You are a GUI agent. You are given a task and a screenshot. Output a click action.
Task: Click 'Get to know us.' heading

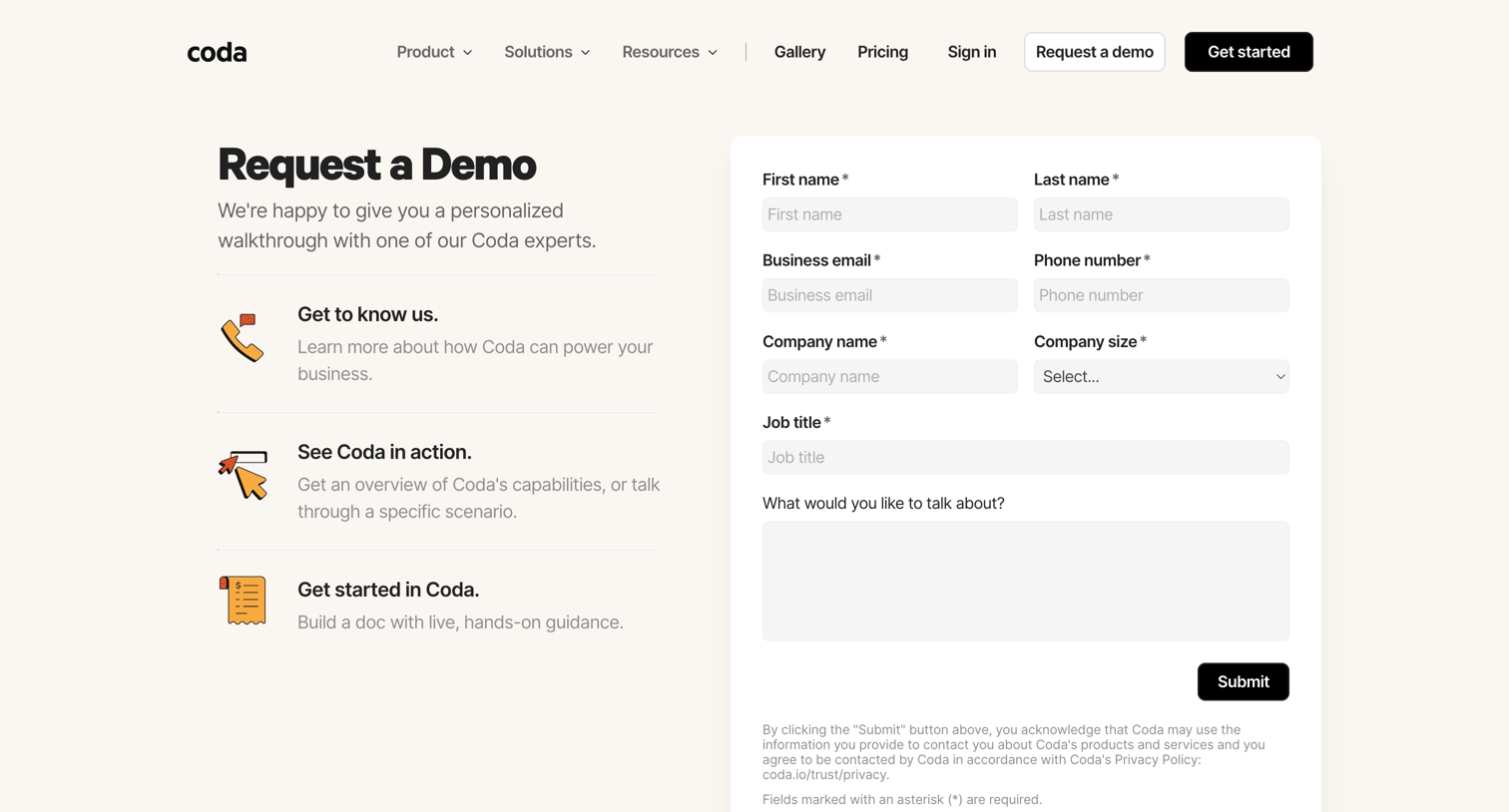coord(367,314)
